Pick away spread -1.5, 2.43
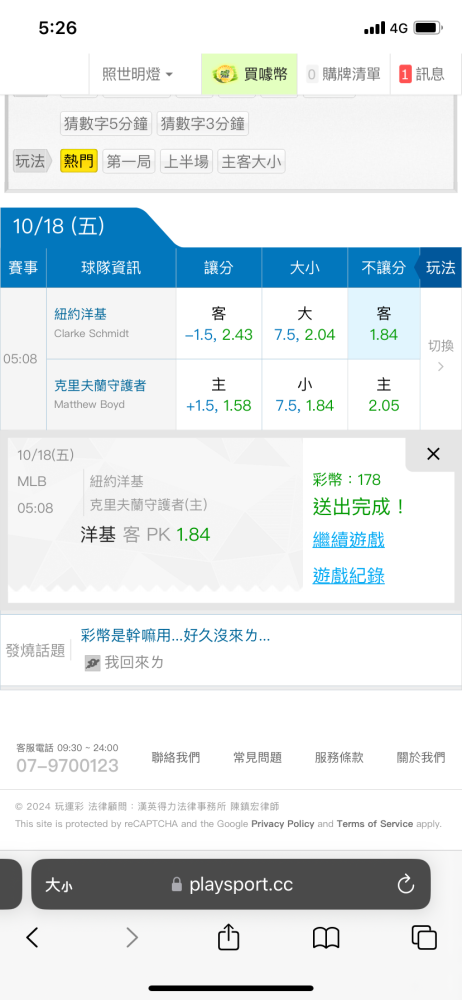462x1000 pixels. click(219, 323)
